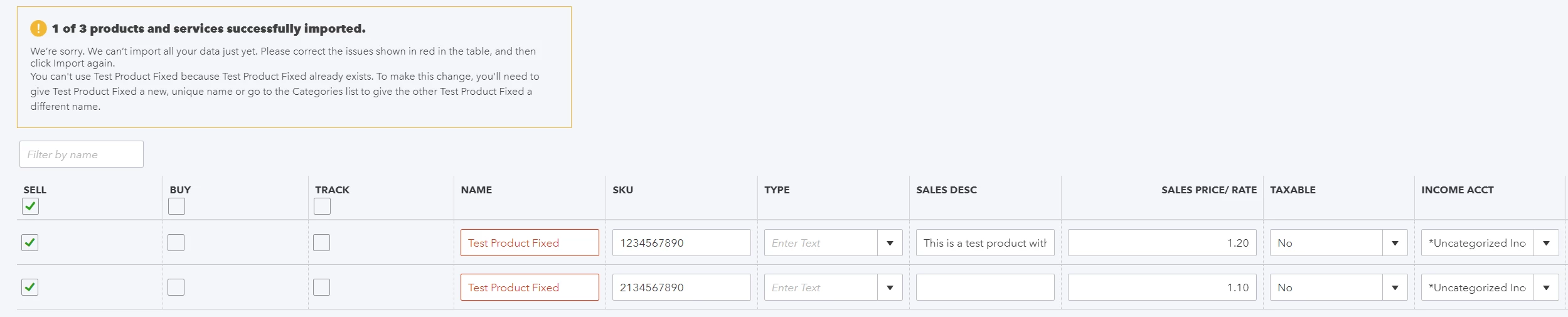Screen dimensions: 1568x317
Task: Check the BUY header checkbox
Action: [176, 206]
